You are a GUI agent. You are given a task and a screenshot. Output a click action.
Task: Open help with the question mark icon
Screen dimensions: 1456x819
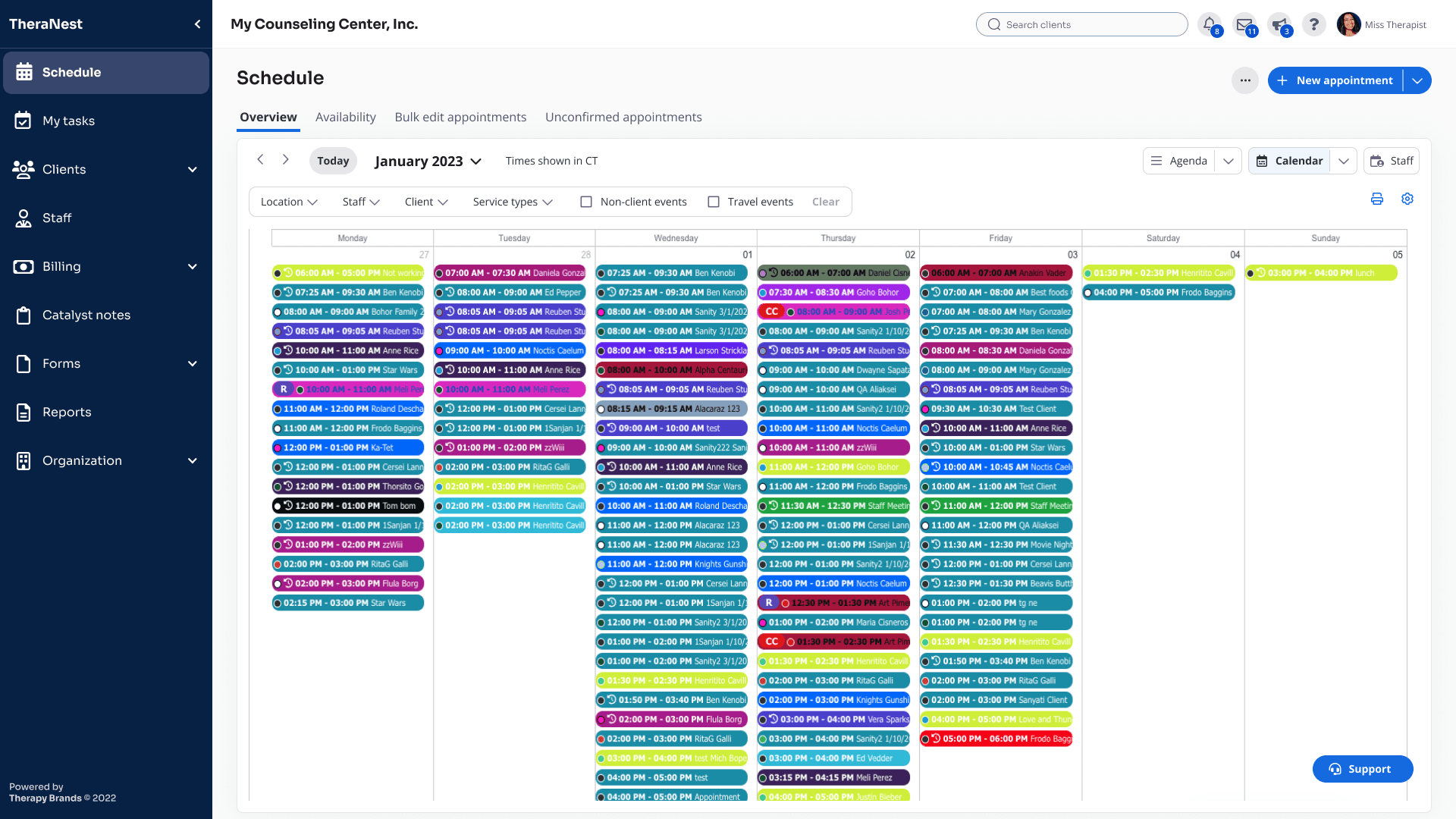[1314, 24]
